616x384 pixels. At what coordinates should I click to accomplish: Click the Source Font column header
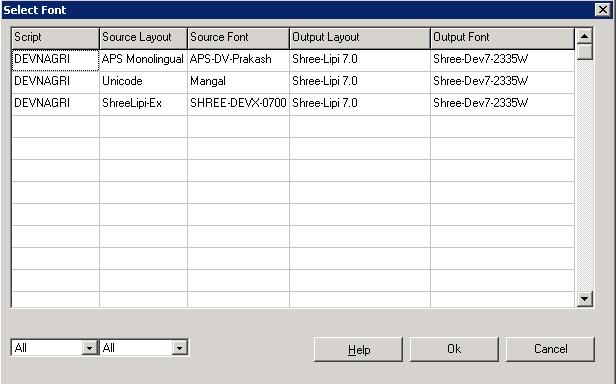click(x=238, y=38)
